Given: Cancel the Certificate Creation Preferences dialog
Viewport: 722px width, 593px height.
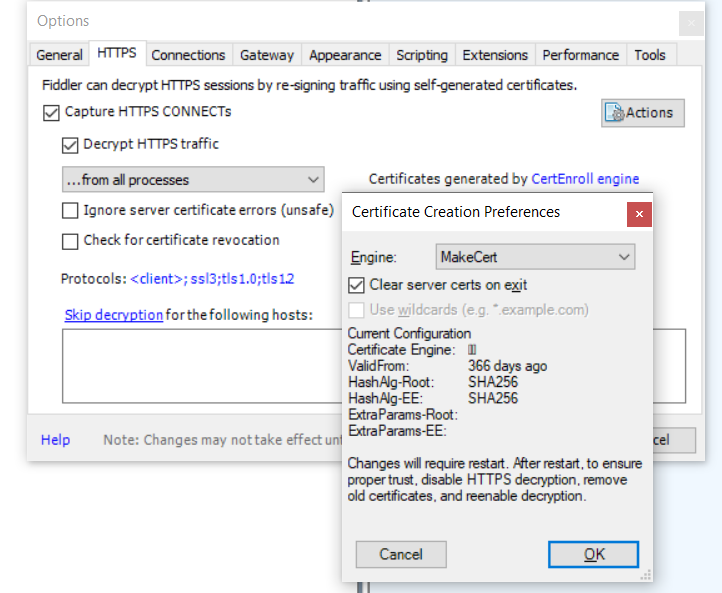Looking at the screenshot, I should pos(401,554).
